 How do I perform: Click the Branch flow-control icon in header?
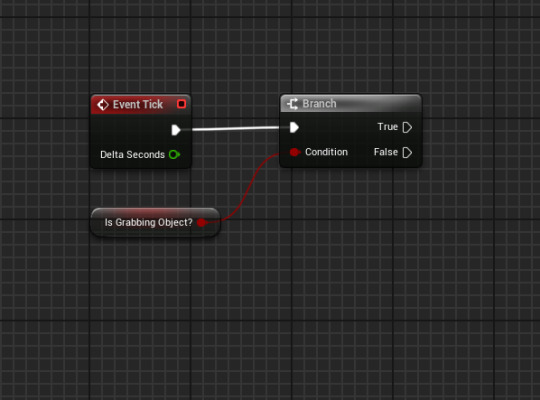(292, 104)
